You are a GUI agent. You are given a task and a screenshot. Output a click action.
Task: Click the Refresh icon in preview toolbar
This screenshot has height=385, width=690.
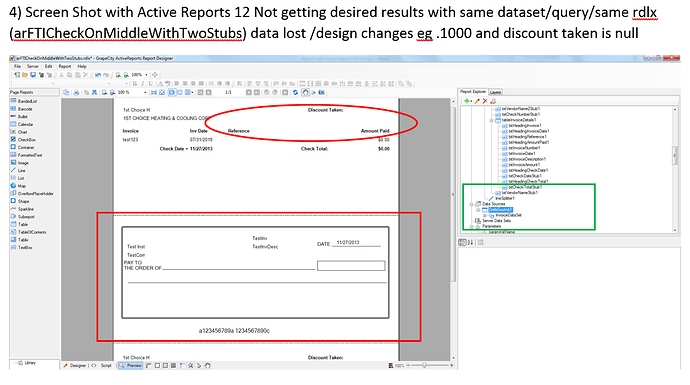[x=295, y=92]
